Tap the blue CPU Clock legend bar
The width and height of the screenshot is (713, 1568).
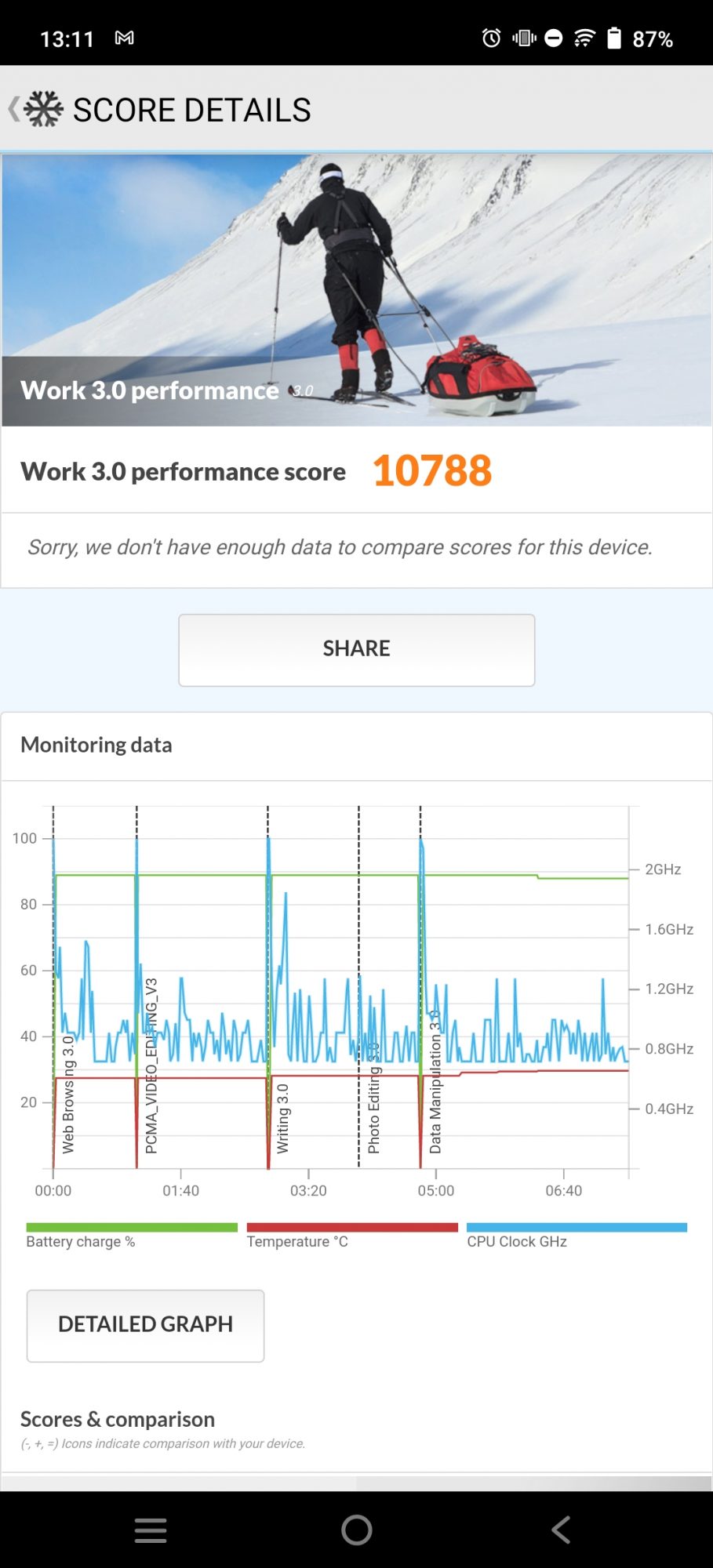pos(577,1228)
